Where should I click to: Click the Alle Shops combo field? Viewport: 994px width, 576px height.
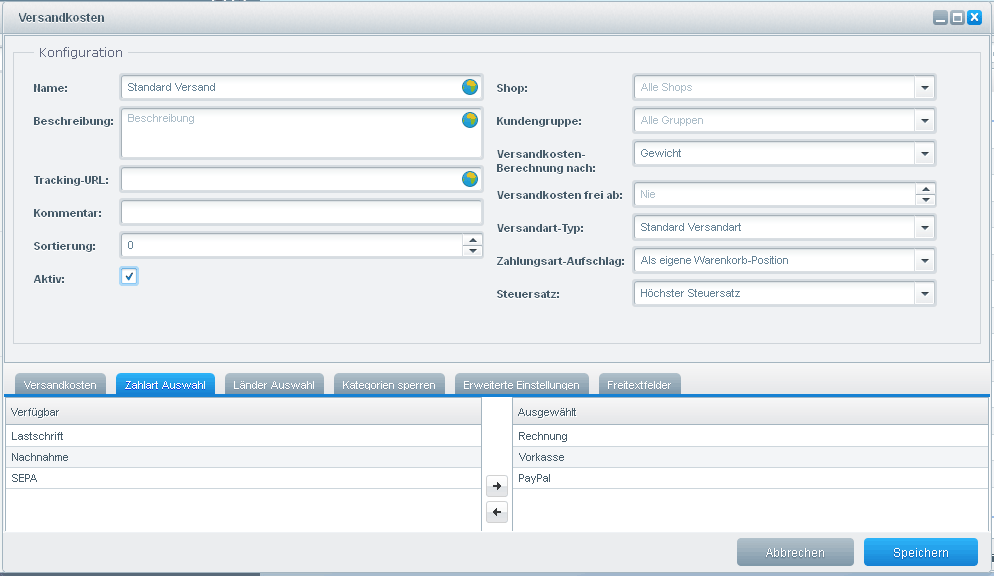[775, 87]
